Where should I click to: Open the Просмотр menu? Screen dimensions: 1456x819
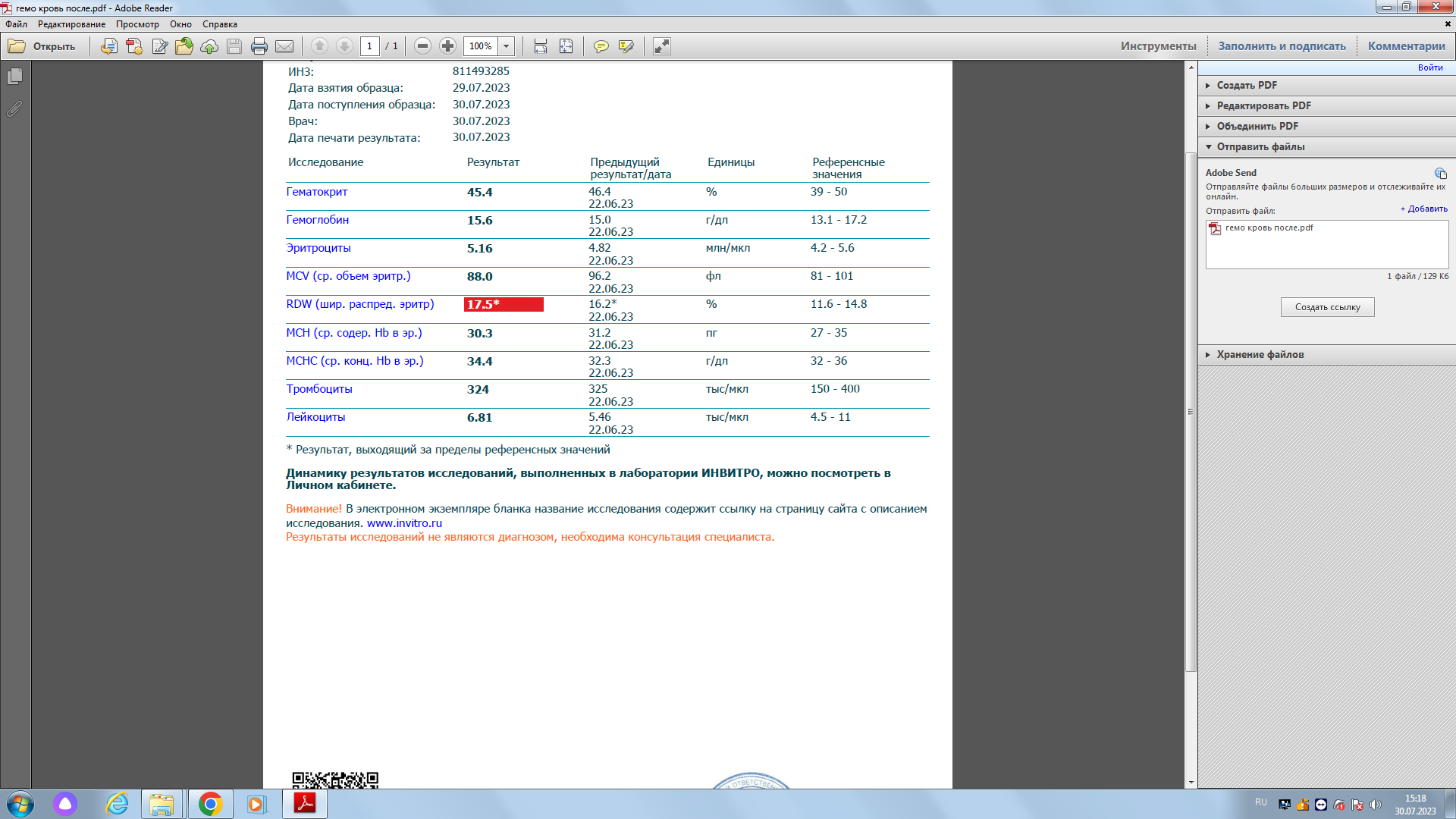pos(137,24)
